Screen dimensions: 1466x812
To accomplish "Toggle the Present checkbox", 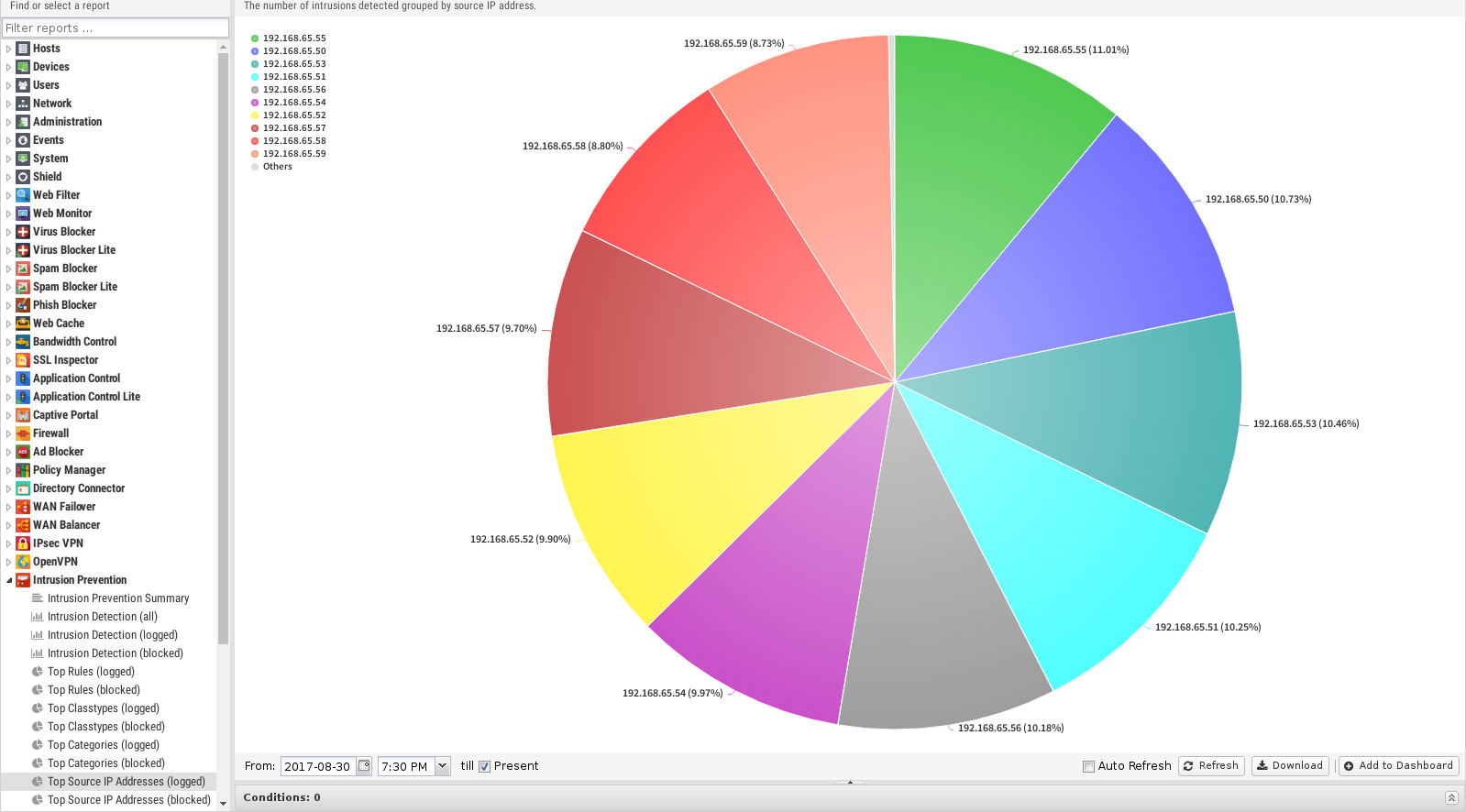I will click(x=485, y=766).
